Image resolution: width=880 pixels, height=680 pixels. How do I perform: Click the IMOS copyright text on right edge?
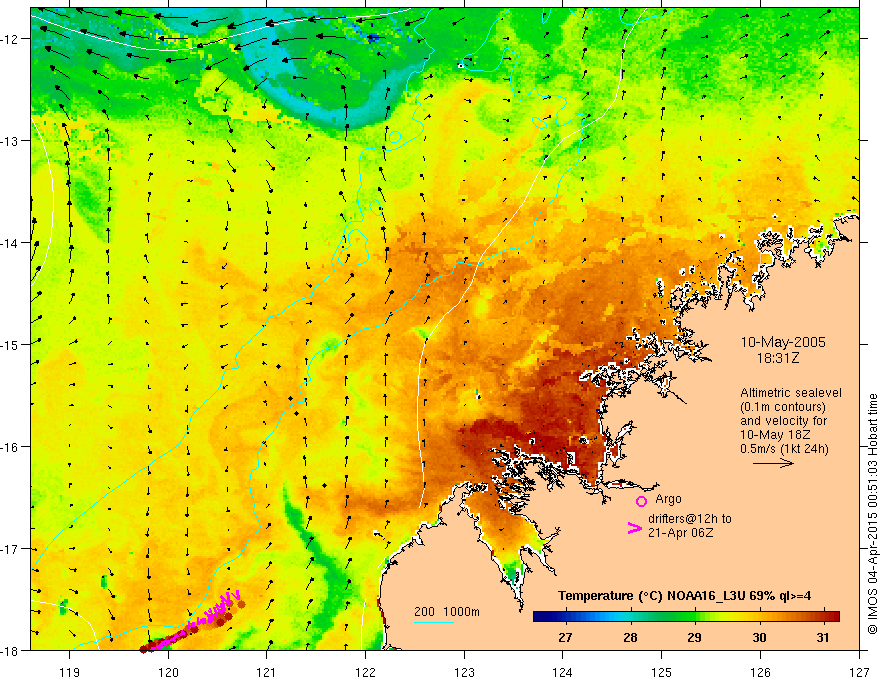(x=872, y=514)
